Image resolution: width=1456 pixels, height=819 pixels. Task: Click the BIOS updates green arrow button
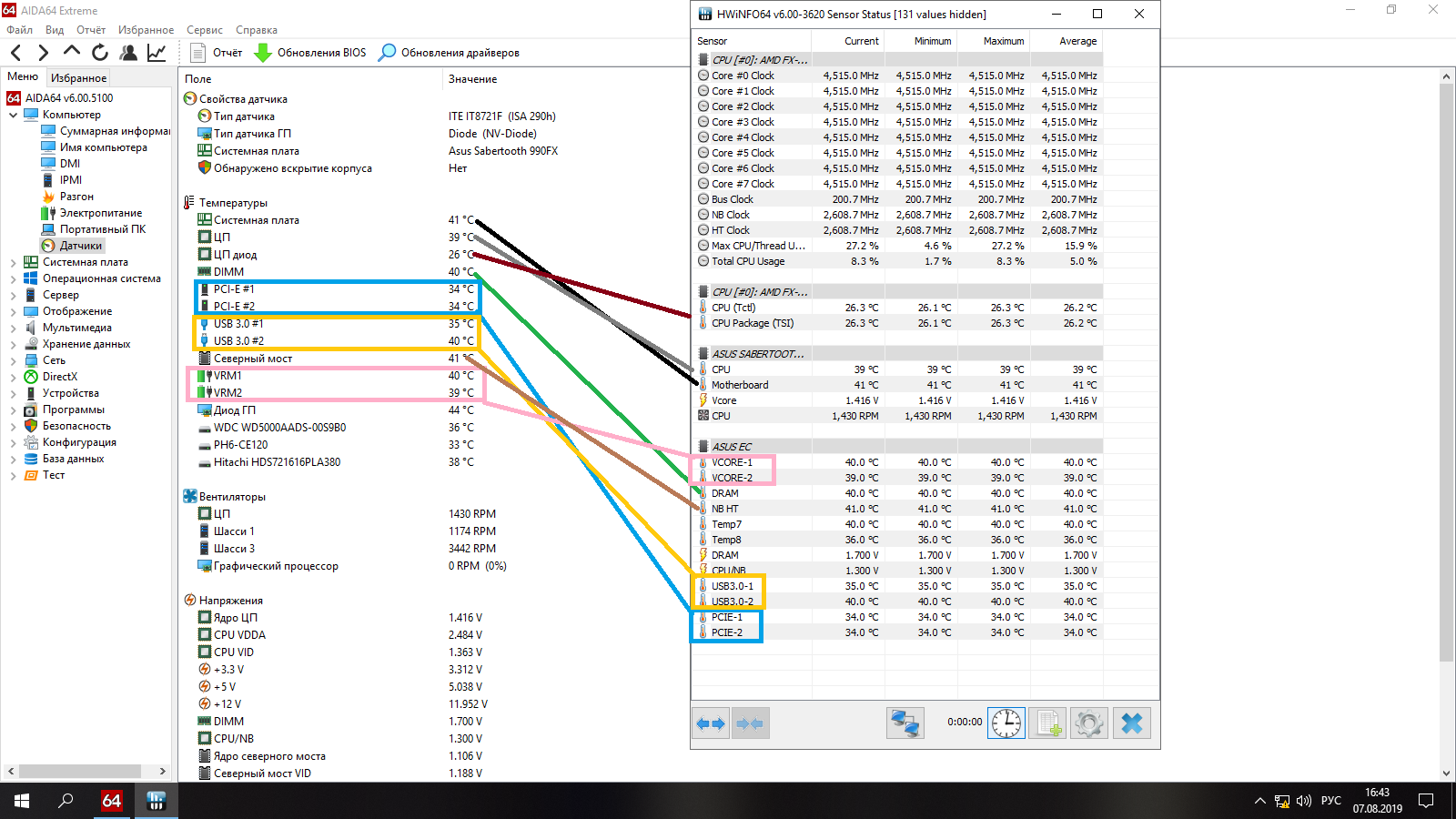pos(309,53)
